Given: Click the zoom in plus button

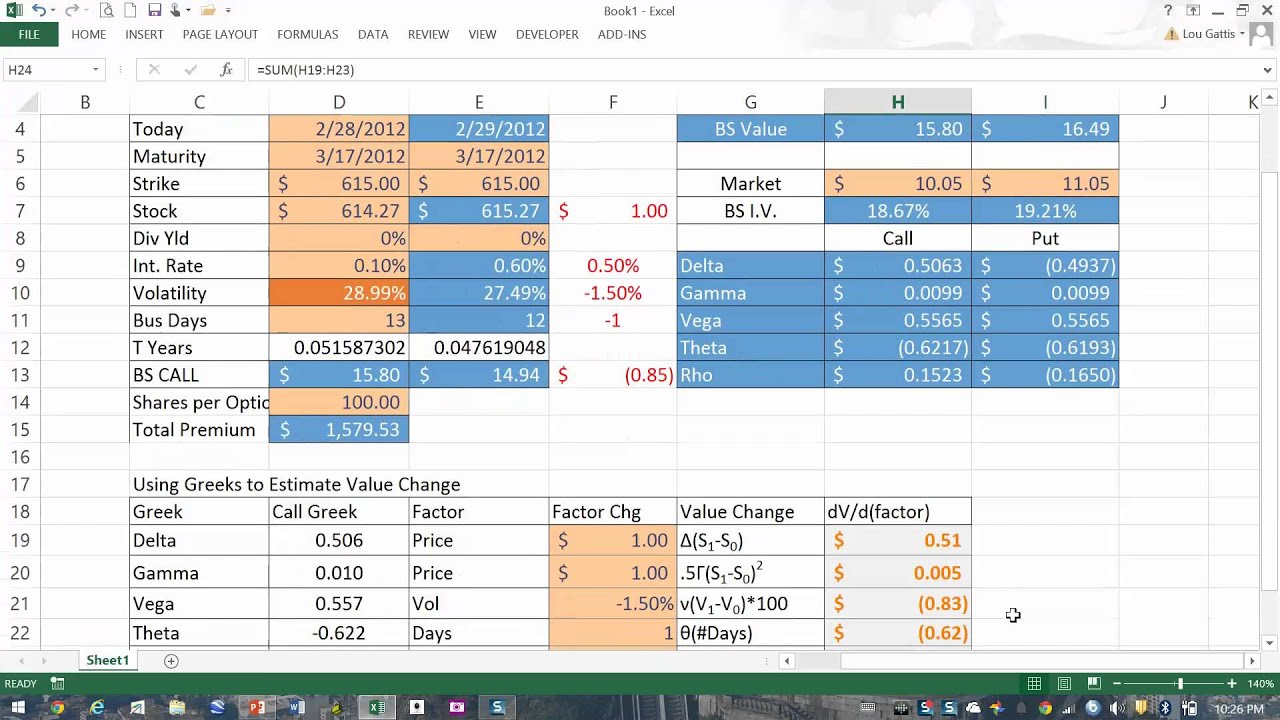Looking at the screenshot, I should tap(1232, 684).
